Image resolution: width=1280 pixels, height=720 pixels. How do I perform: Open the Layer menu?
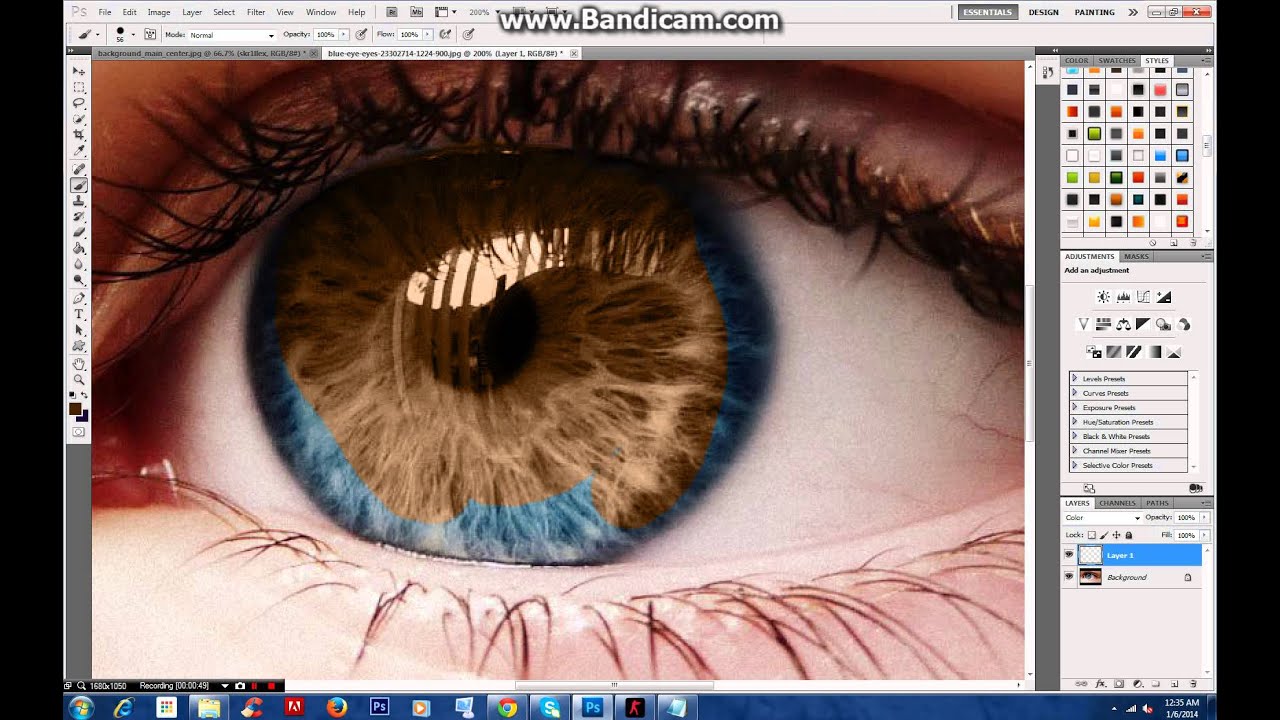[192, 12]
